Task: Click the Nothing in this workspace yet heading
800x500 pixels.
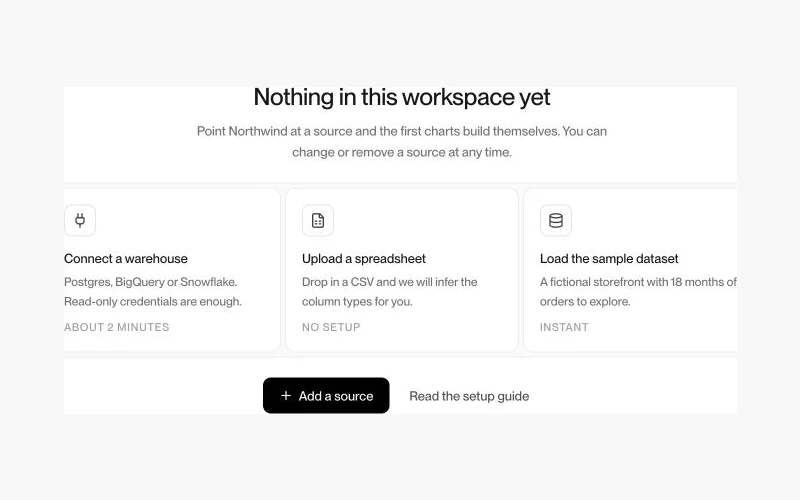Action: pos(402,97)
